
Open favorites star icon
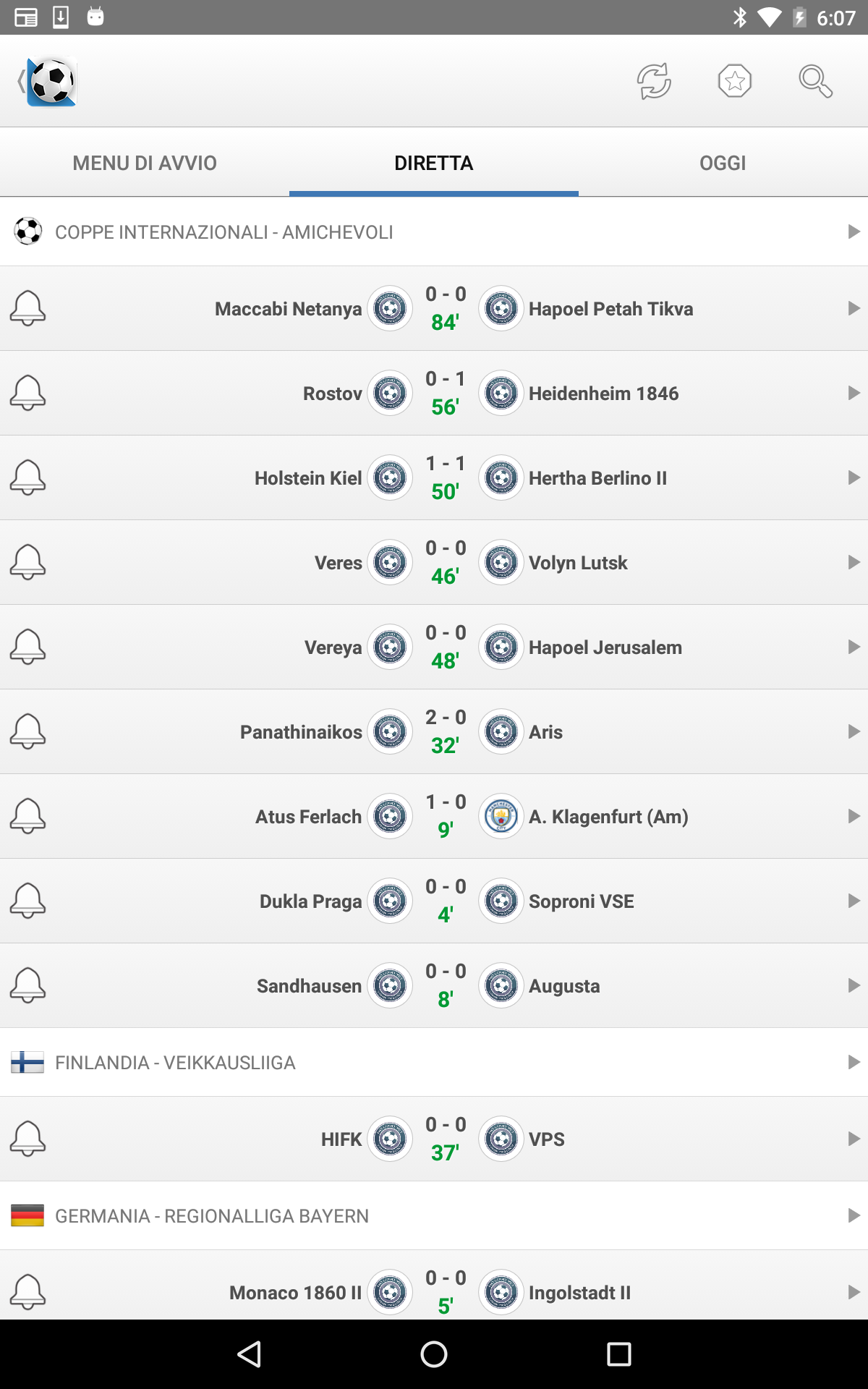(x=735, y=81)
